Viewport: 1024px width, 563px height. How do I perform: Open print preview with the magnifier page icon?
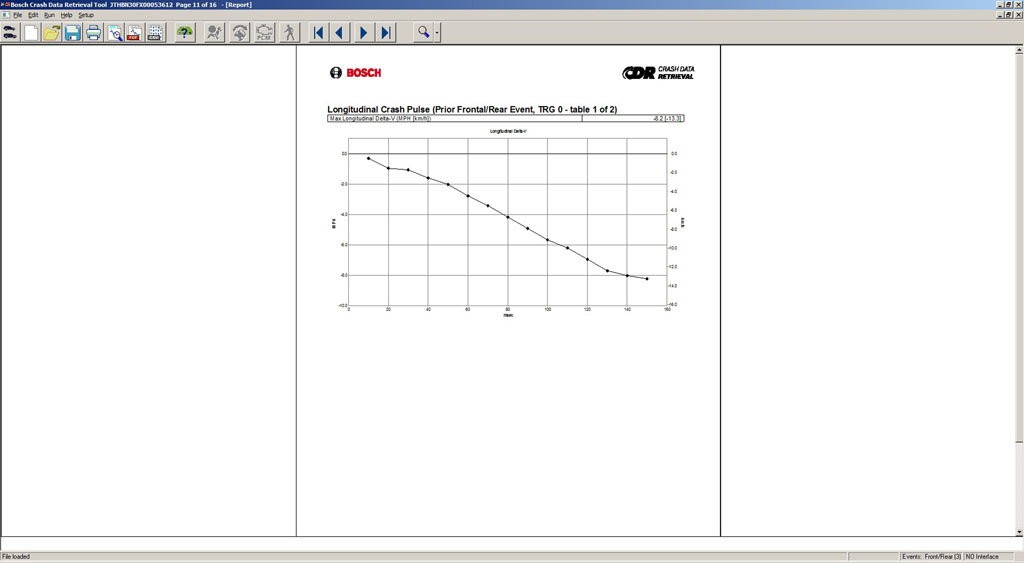tap(114, 33)
